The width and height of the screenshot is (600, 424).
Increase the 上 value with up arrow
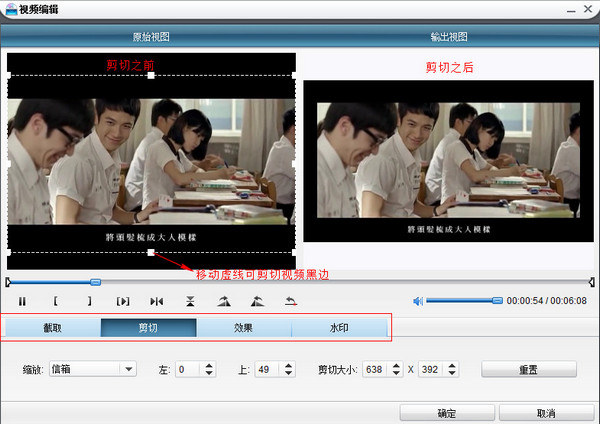(x=289, y=366)
